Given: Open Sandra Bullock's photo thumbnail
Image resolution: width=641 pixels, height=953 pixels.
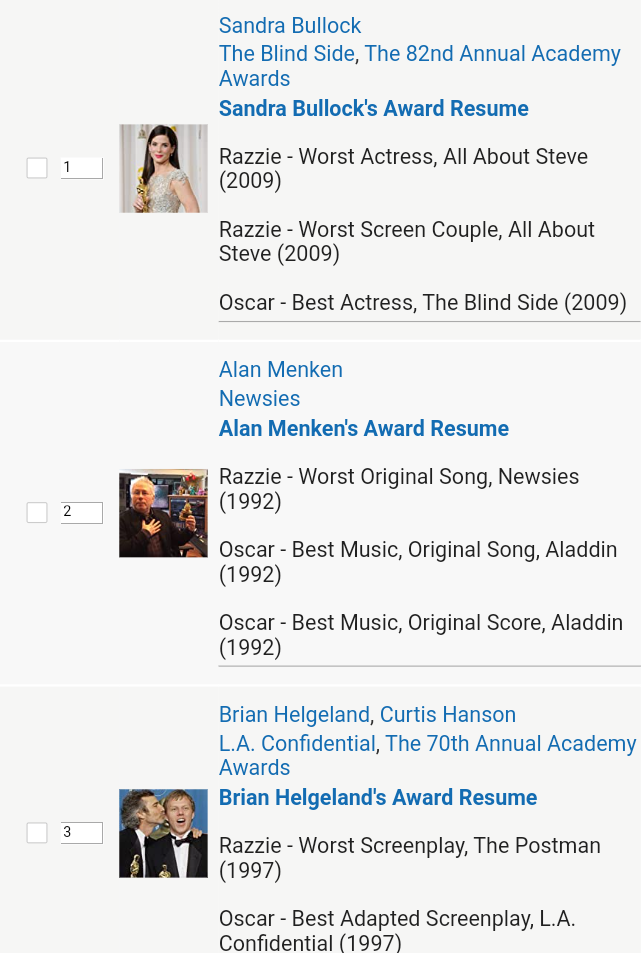Looking at the screenshot, I should (163, 168).
